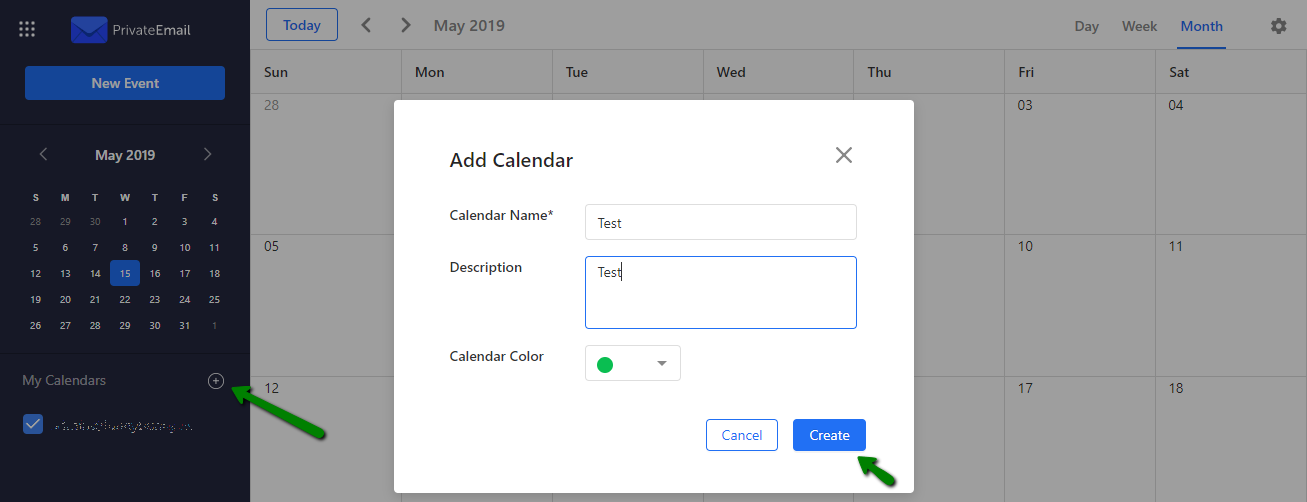Screen dimensions: 1307x502
Task: Click the Create button
Action: 829,435
